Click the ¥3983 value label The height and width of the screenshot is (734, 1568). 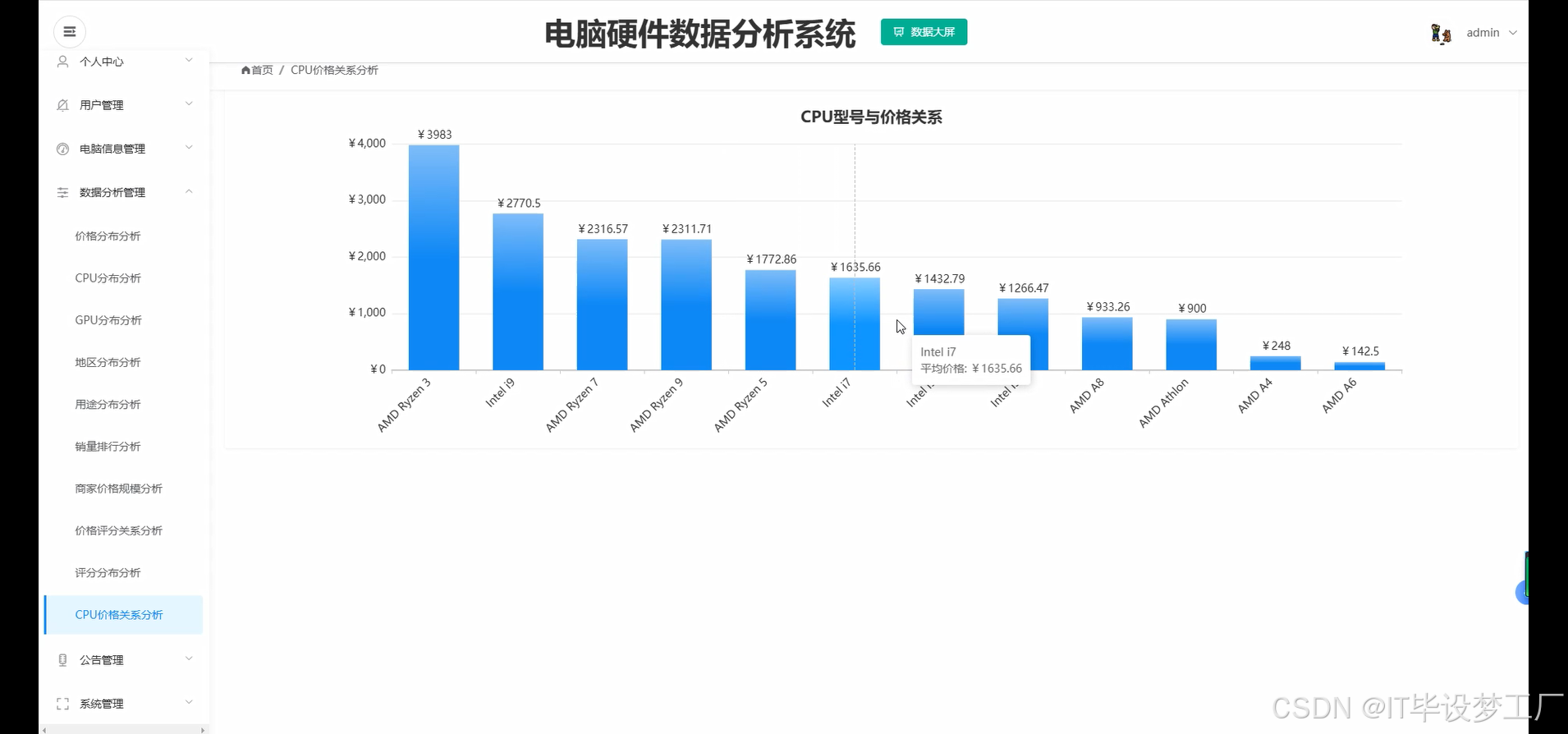click(434, 135)
